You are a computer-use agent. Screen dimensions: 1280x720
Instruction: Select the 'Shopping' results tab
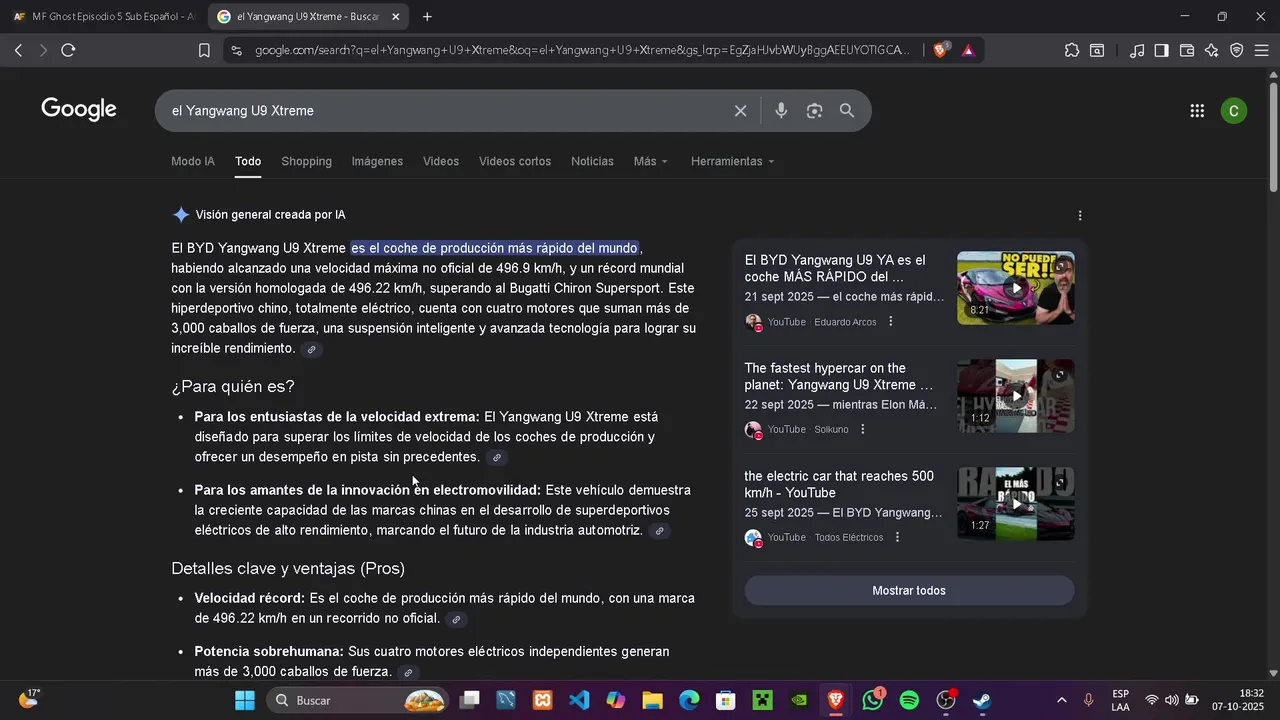(306, 161)
